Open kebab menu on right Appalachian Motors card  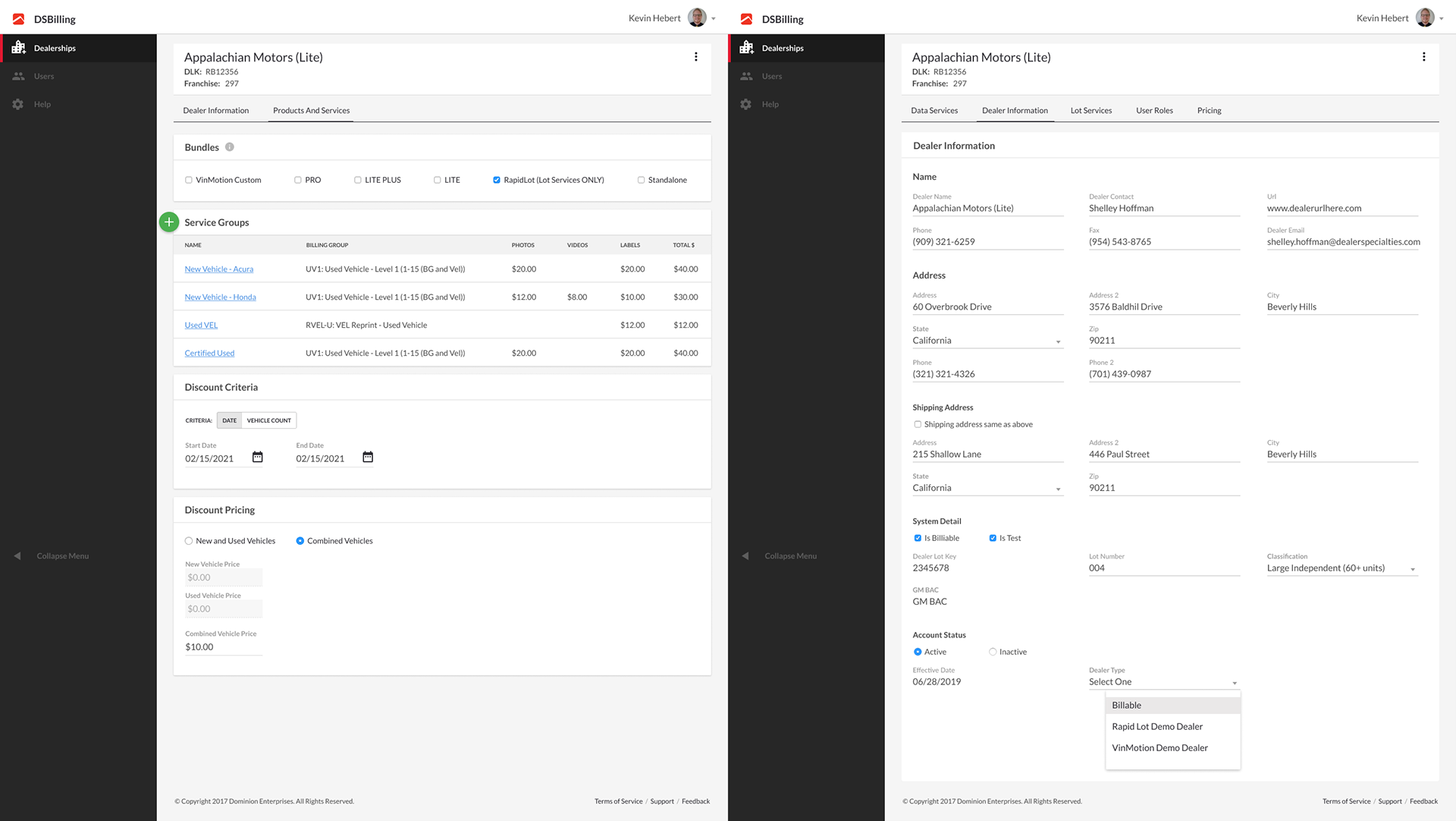point(1423,57)
